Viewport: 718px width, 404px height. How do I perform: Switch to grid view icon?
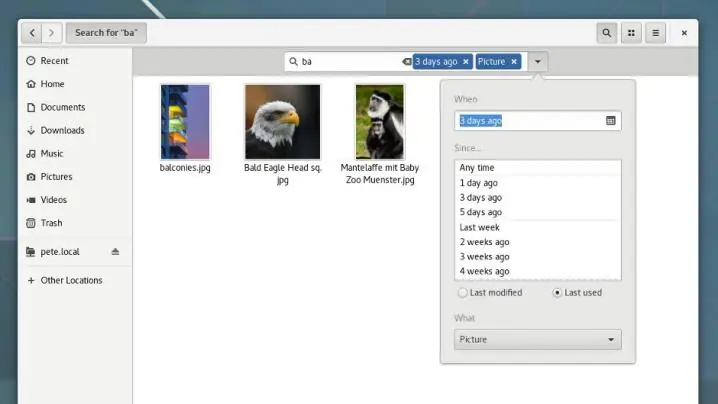(x=631, y=33)
